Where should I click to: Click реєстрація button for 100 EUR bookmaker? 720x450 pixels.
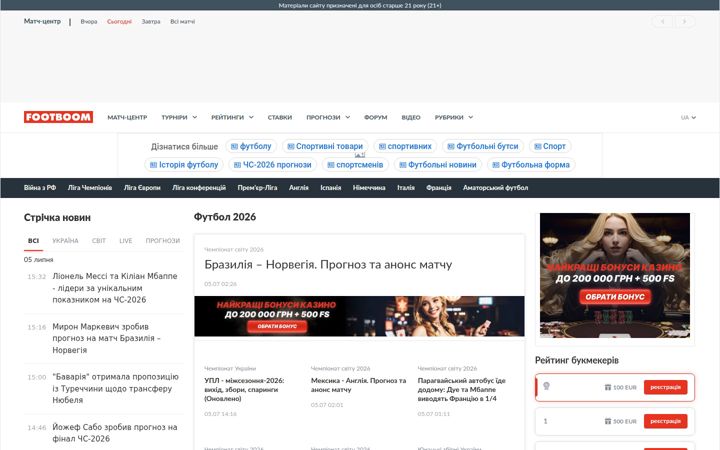[x=665, y=387]
